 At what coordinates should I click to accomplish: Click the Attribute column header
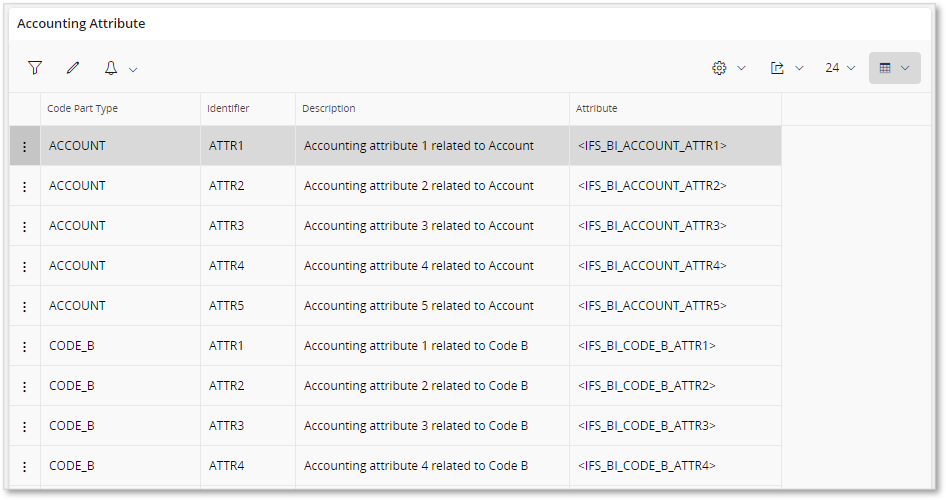pyautogui.click(x=597, y=109)
